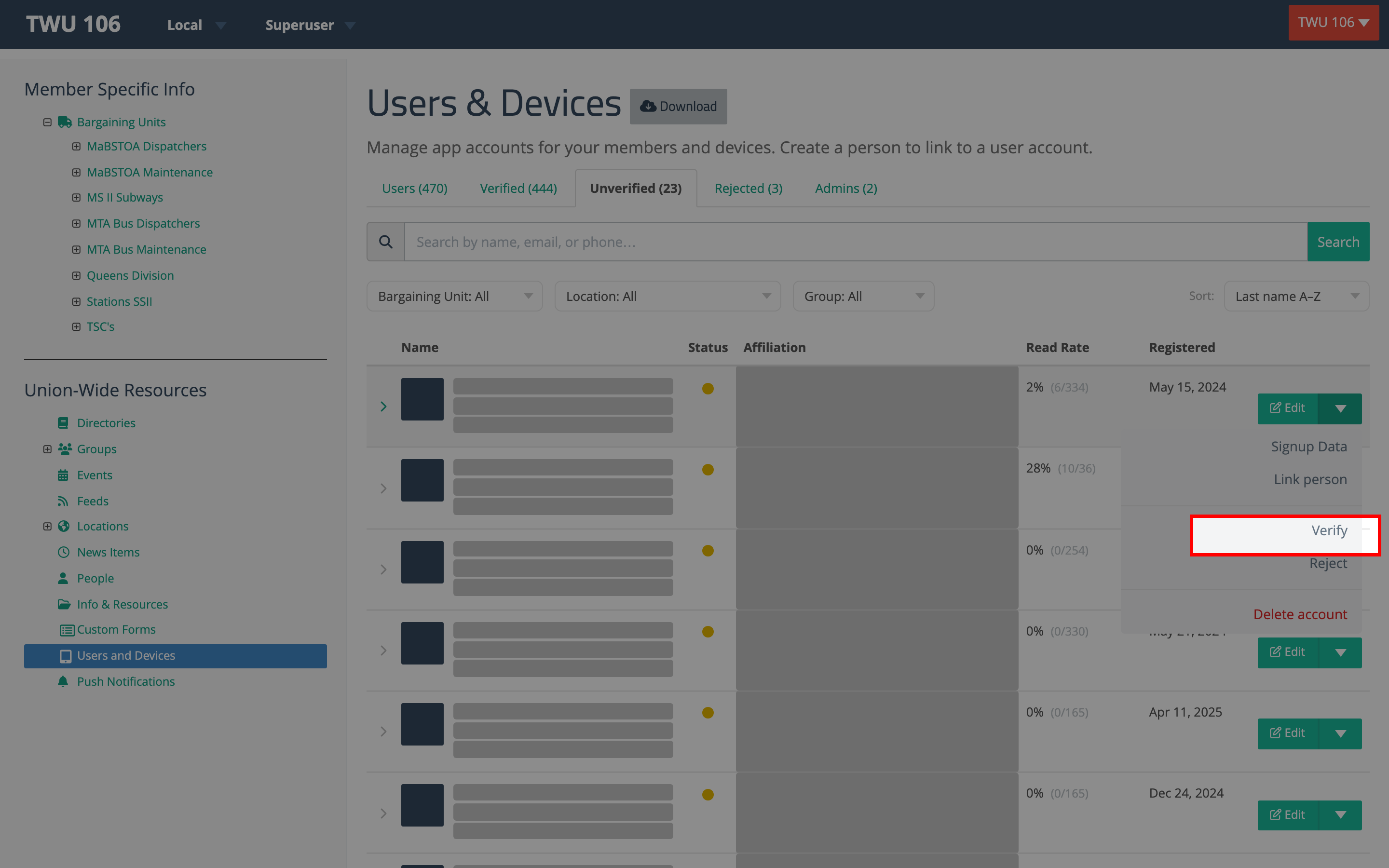Expand the MTA Bus Dispatchers node
This screenshot has height=868, width=1389.
[76, 223]
